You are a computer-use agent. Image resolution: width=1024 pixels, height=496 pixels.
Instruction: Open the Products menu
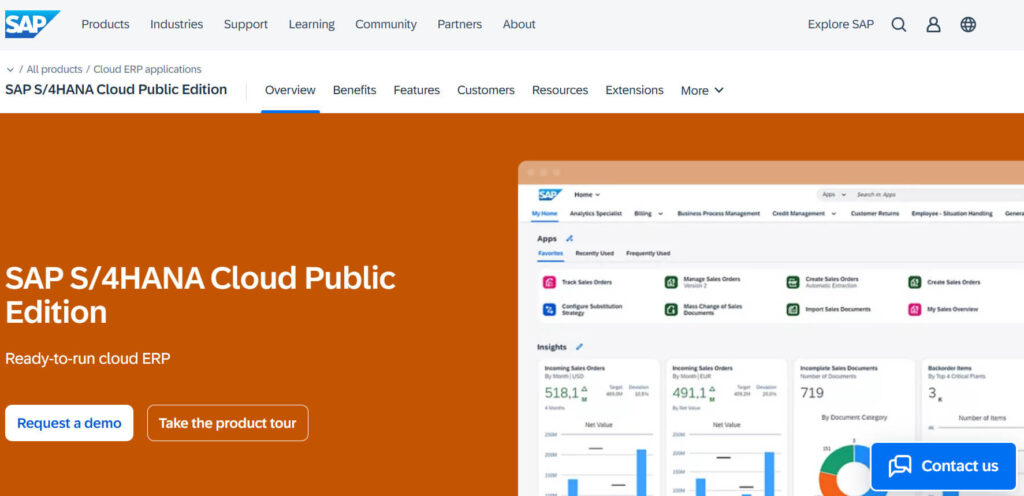[105, 24]
